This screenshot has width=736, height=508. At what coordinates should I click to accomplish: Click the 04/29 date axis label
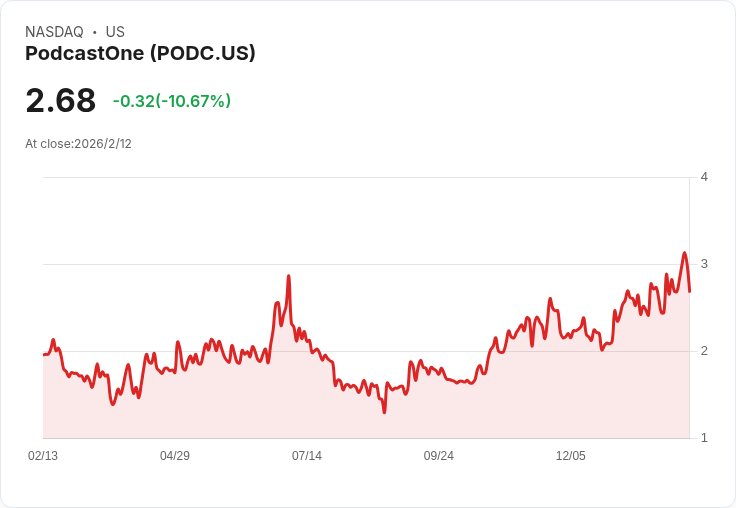[175, 455]
